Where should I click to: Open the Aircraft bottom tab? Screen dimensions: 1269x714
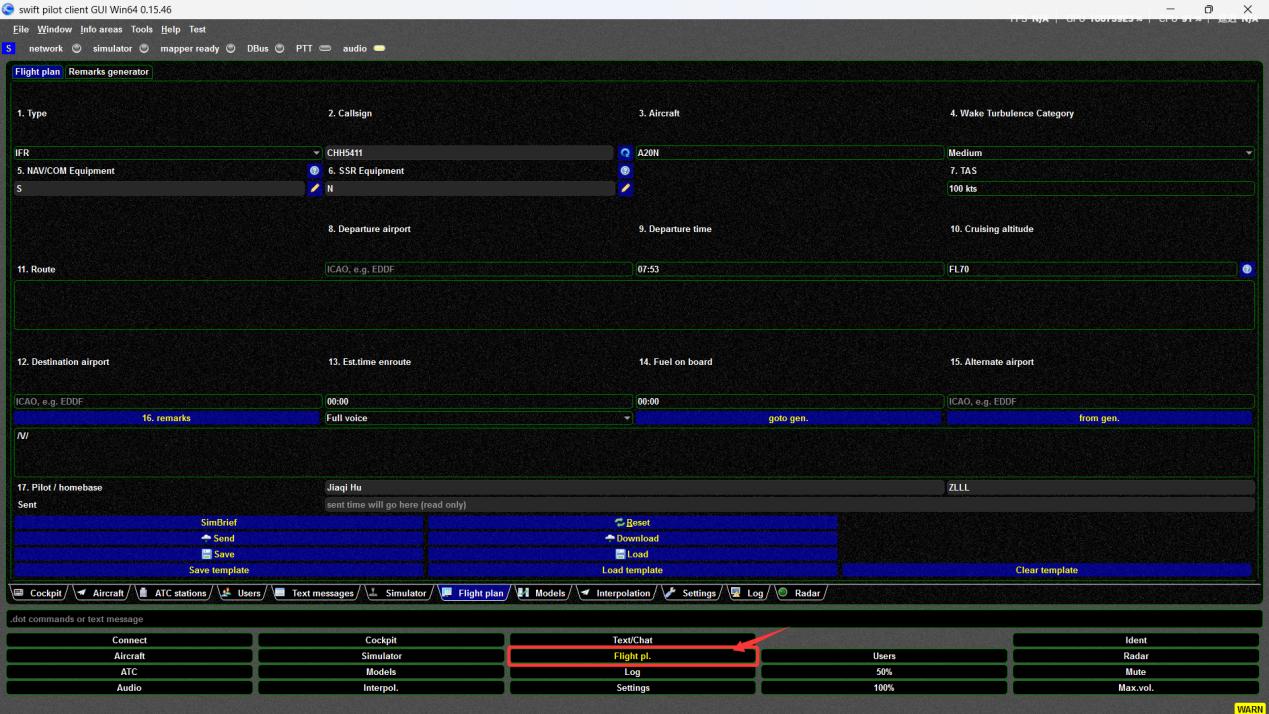click(x=100, y=593)
